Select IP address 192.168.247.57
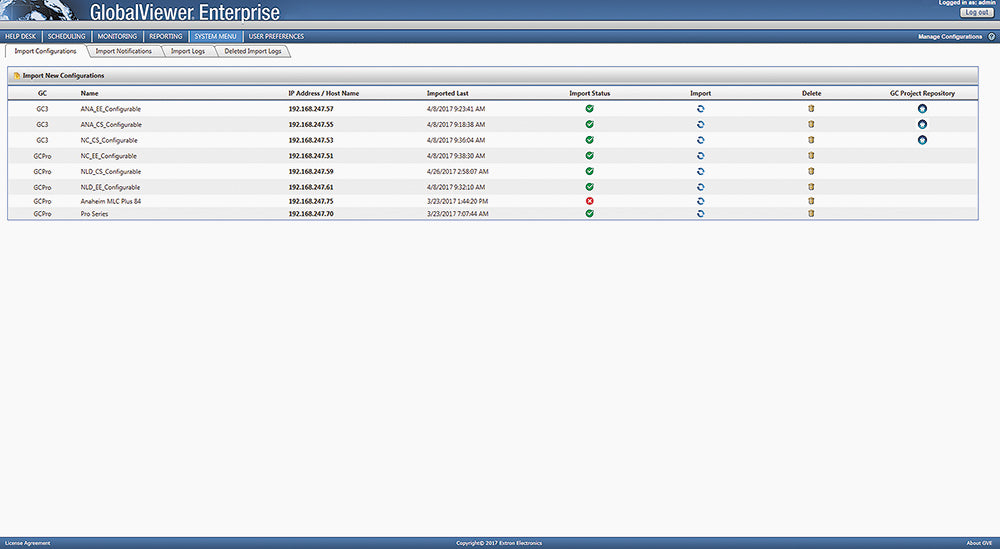The width and height of the screenshot is (1000, 549). pyautogui.click(x=311, y=109)
